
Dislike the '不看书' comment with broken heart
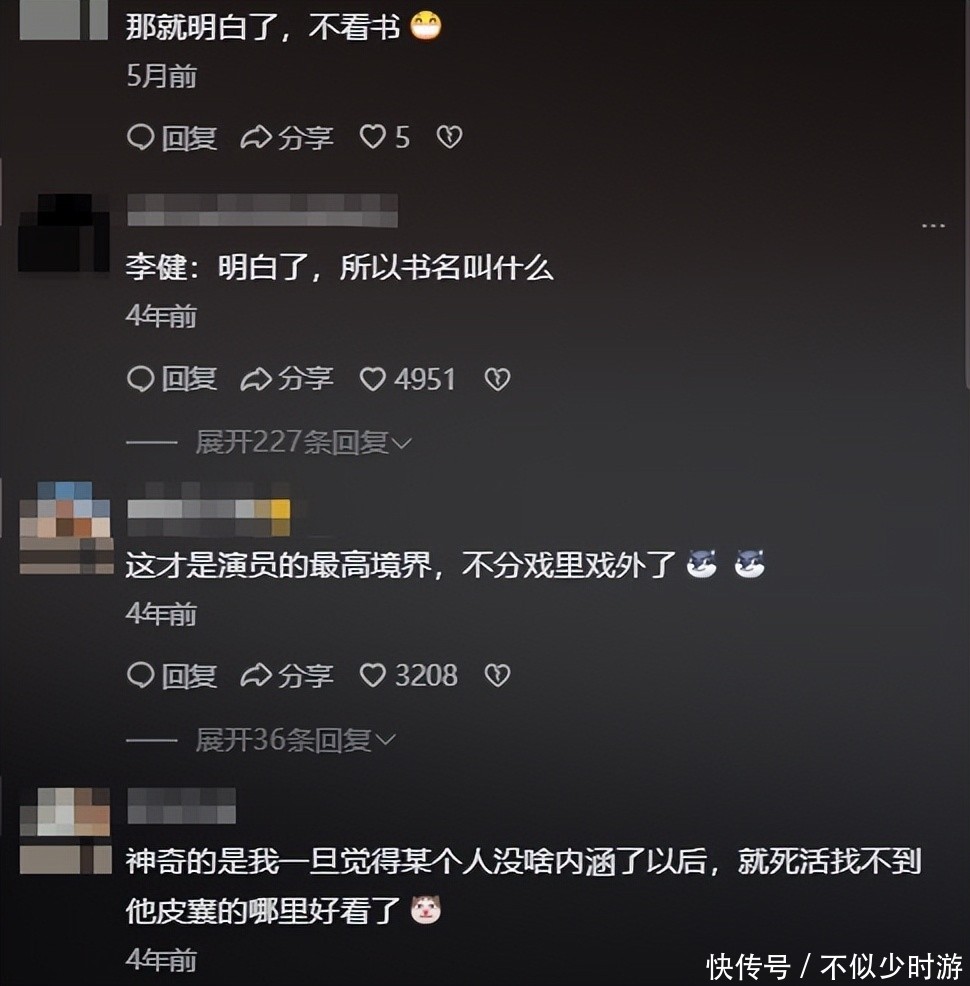tap(449, 136)
